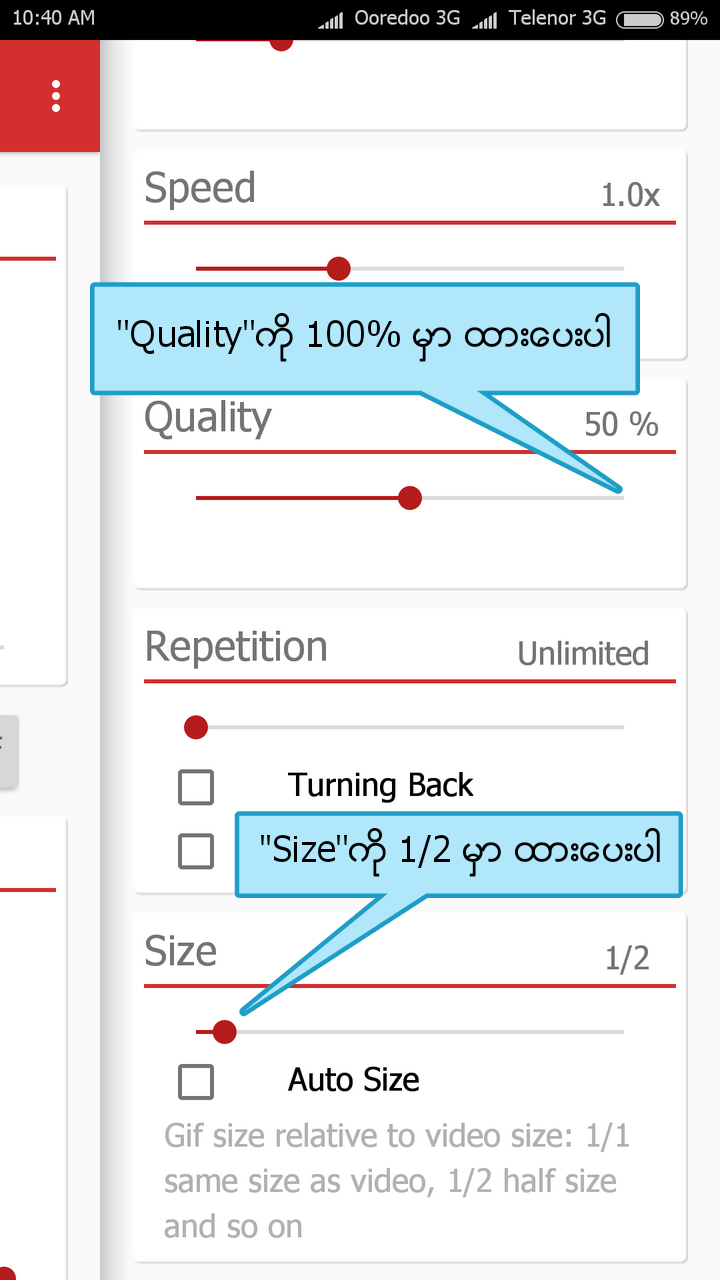Click the Repetition slider handle
This screenshot has height=1280, width=720.
196,727
